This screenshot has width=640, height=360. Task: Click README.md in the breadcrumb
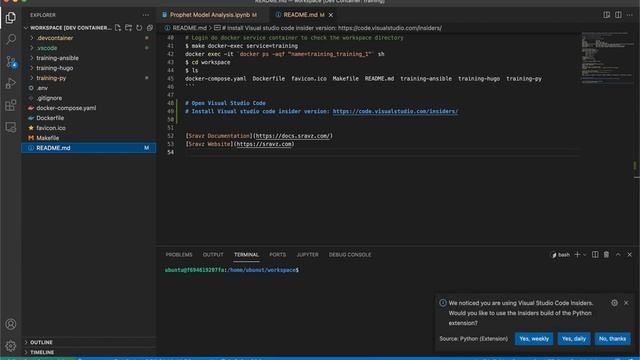(189, 28)
